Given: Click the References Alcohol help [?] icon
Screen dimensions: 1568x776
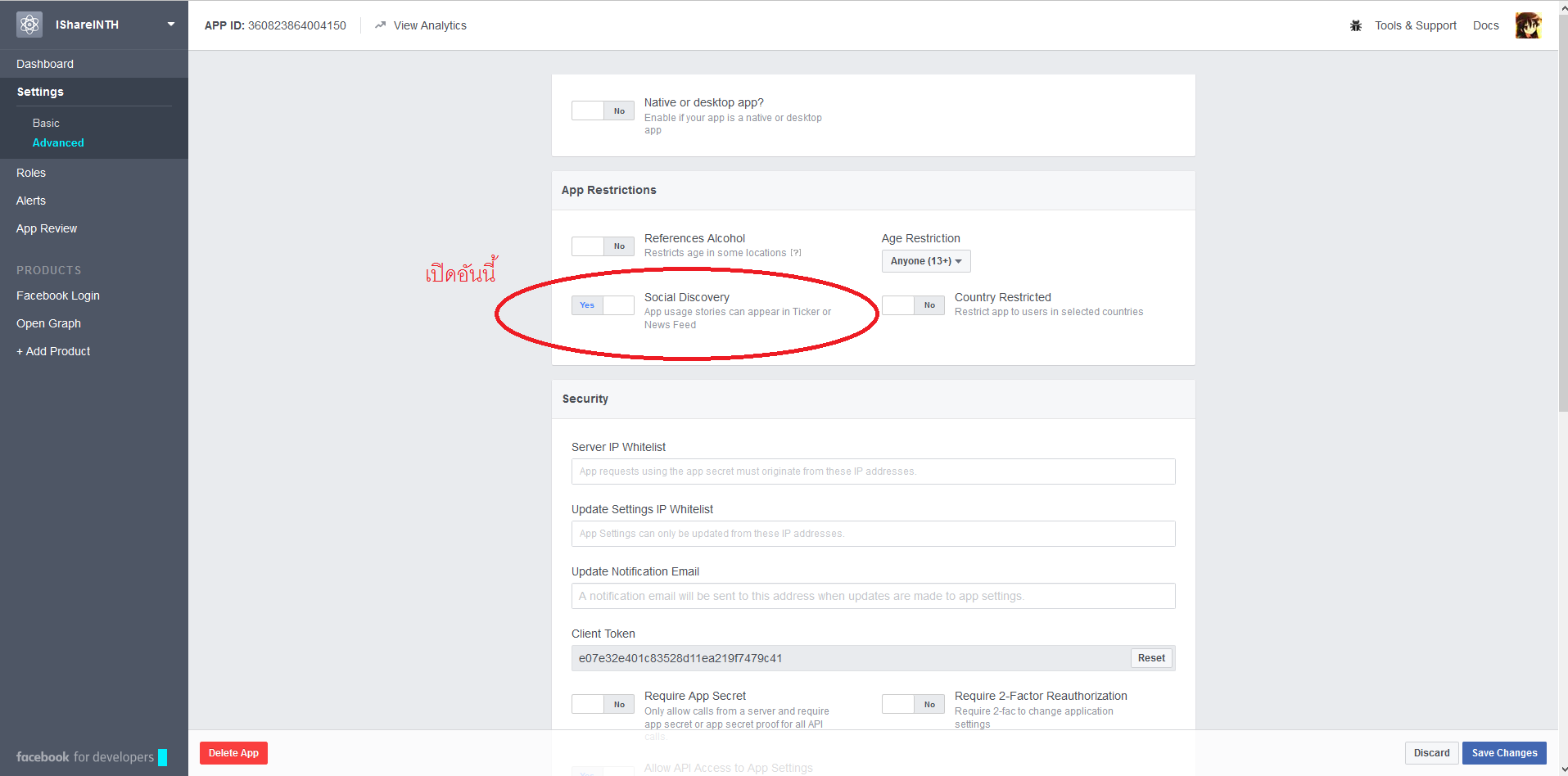Looking at the screenshot, I should [796, 253].
